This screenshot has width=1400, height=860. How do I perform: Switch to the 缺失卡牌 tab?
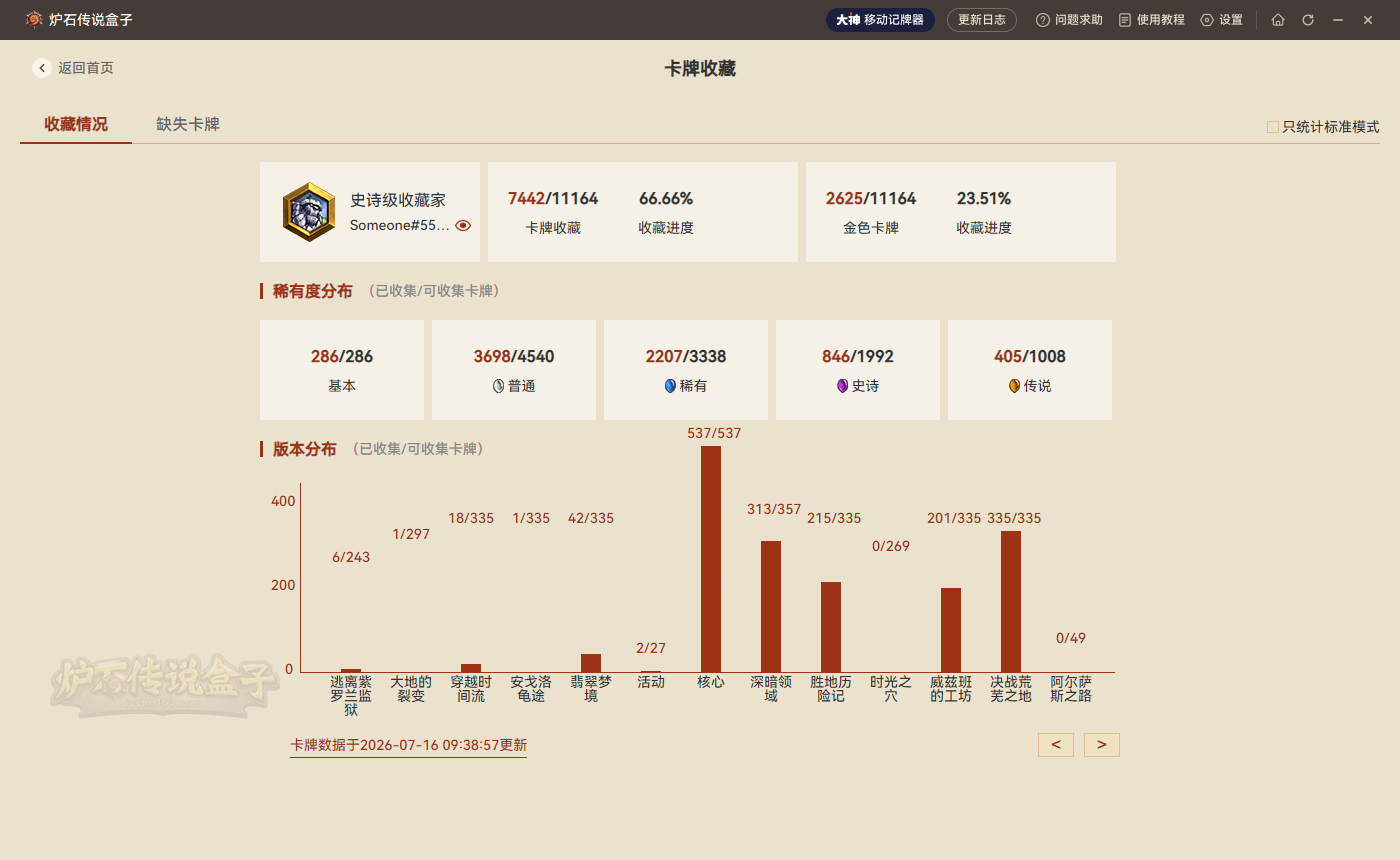point(188,125)
